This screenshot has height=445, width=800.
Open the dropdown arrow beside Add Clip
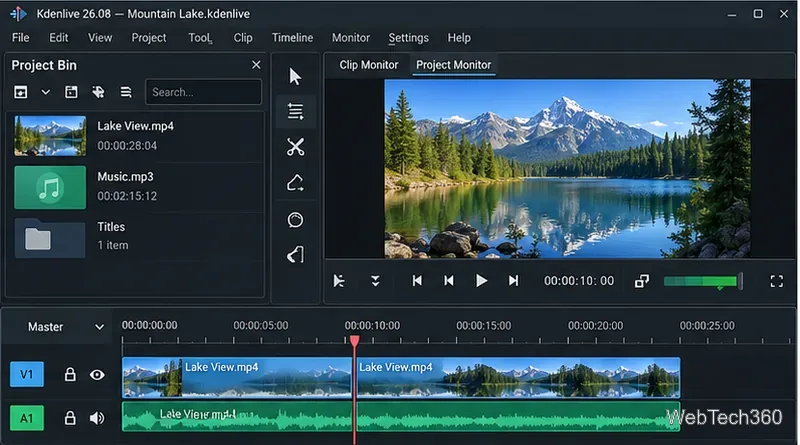(x=45, y=92)
